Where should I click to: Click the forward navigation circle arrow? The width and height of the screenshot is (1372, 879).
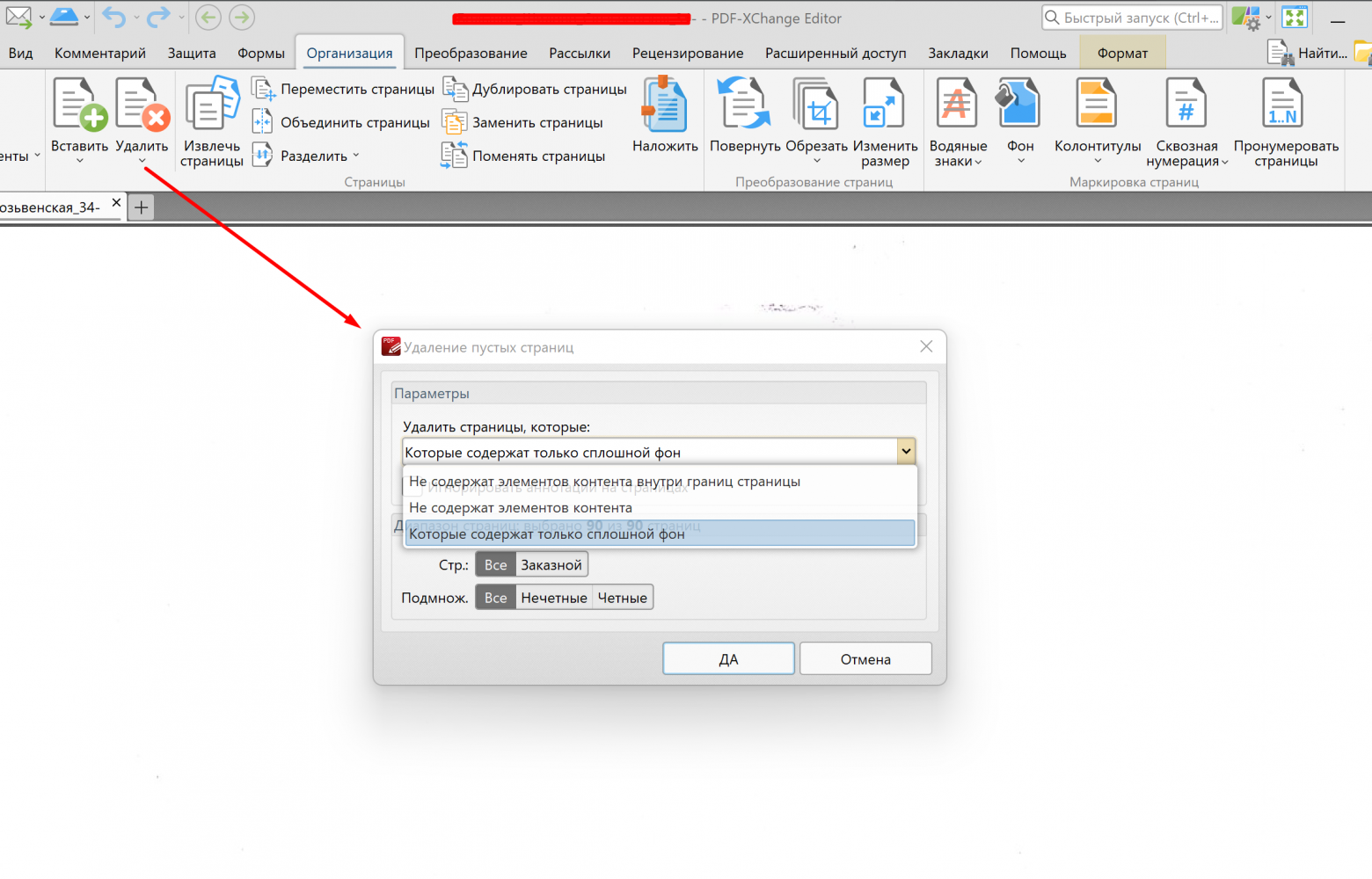pos(242,17)
